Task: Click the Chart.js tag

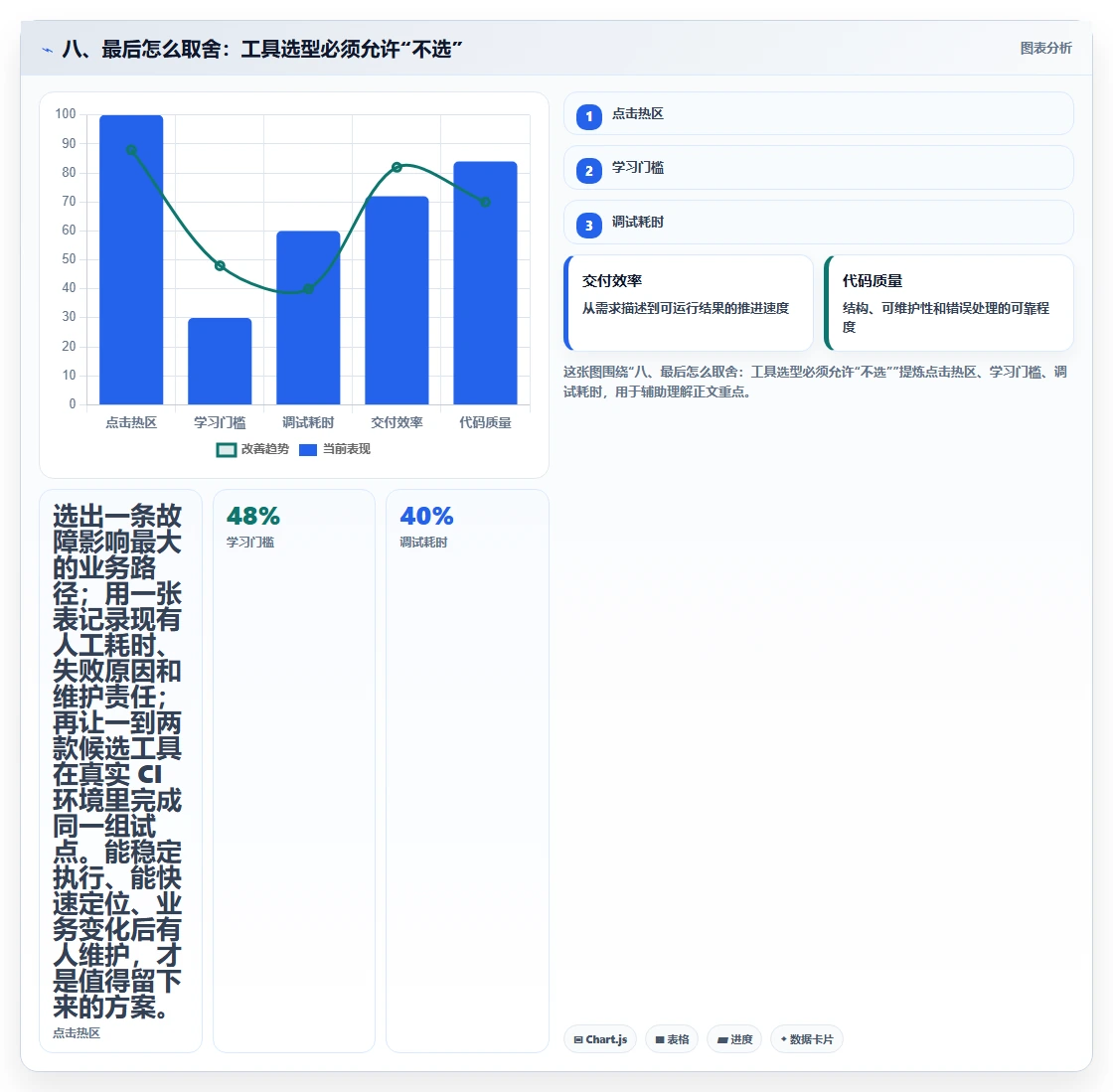Action: (x=600, y=1038)
